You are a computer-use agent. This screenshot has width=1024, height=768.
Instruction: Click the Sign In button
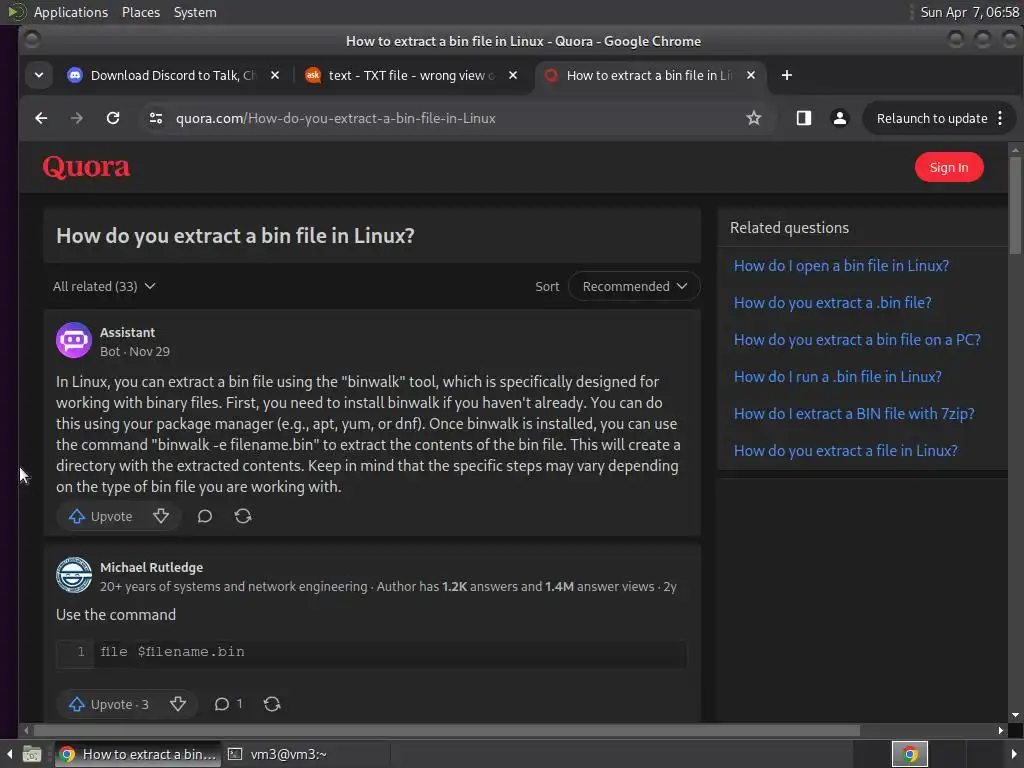pos(949,167)
